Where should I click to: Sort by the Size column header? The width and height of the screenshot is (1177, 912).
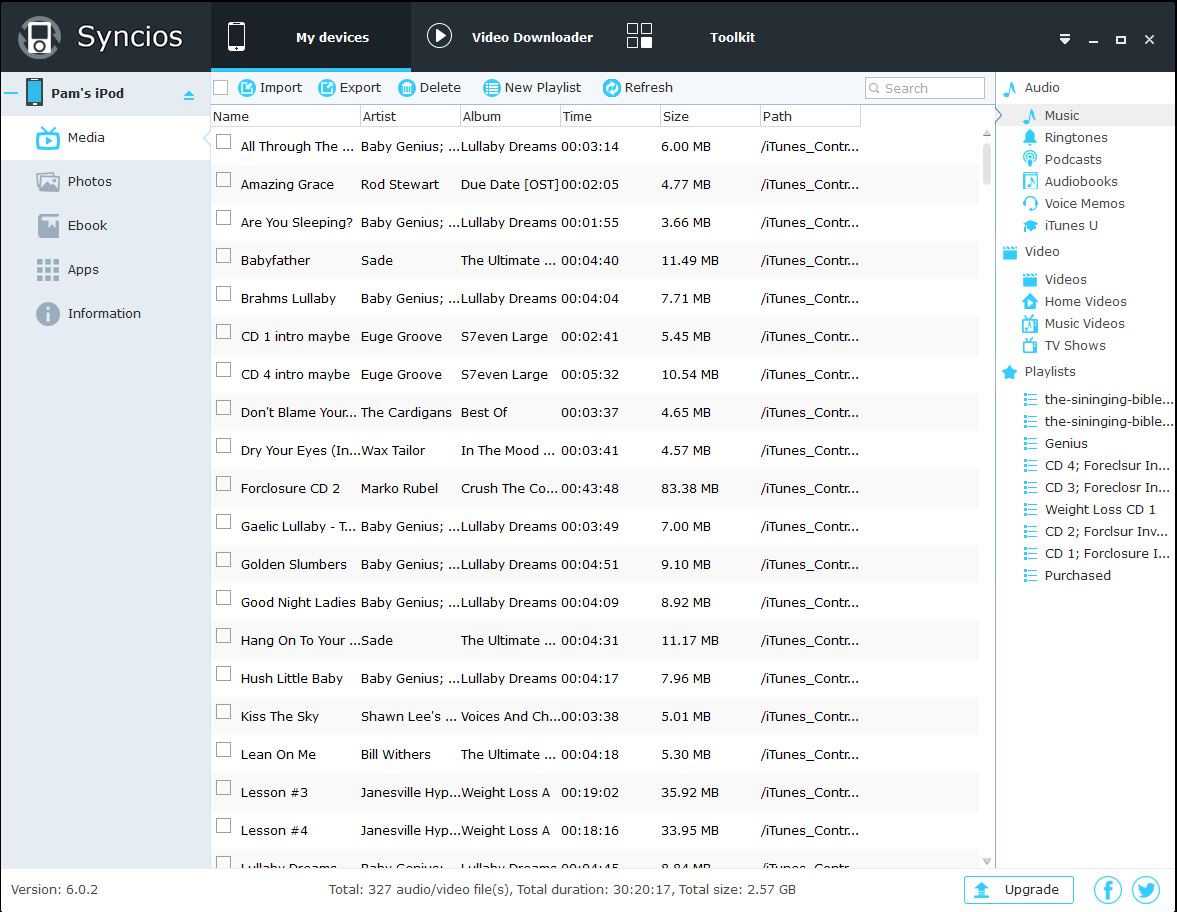coord(710,116)
